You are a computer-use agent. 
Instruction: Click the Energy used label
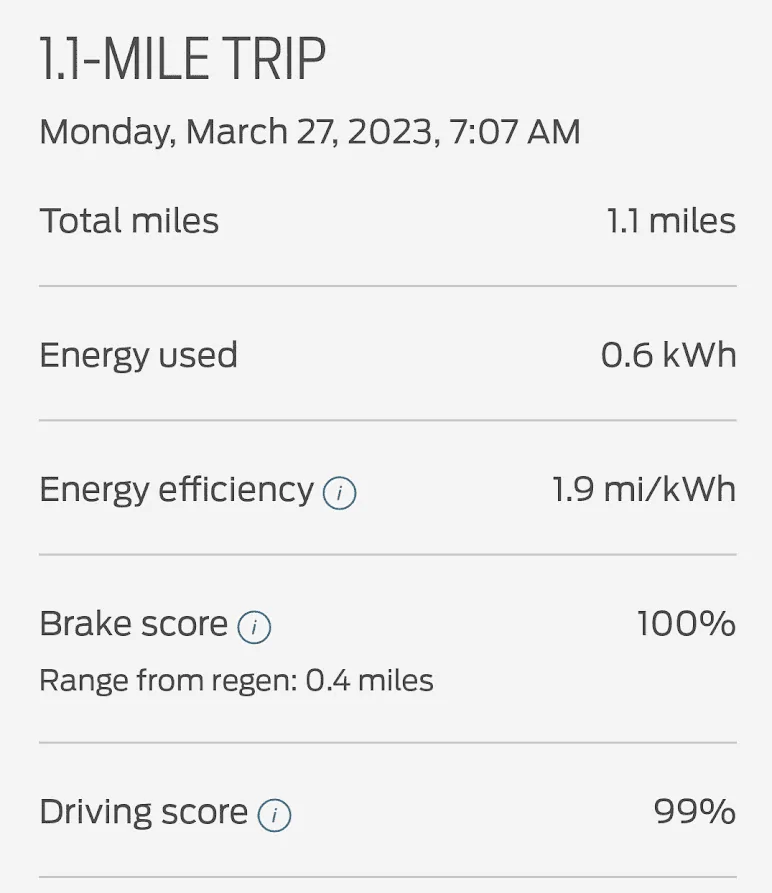(138, 355)
